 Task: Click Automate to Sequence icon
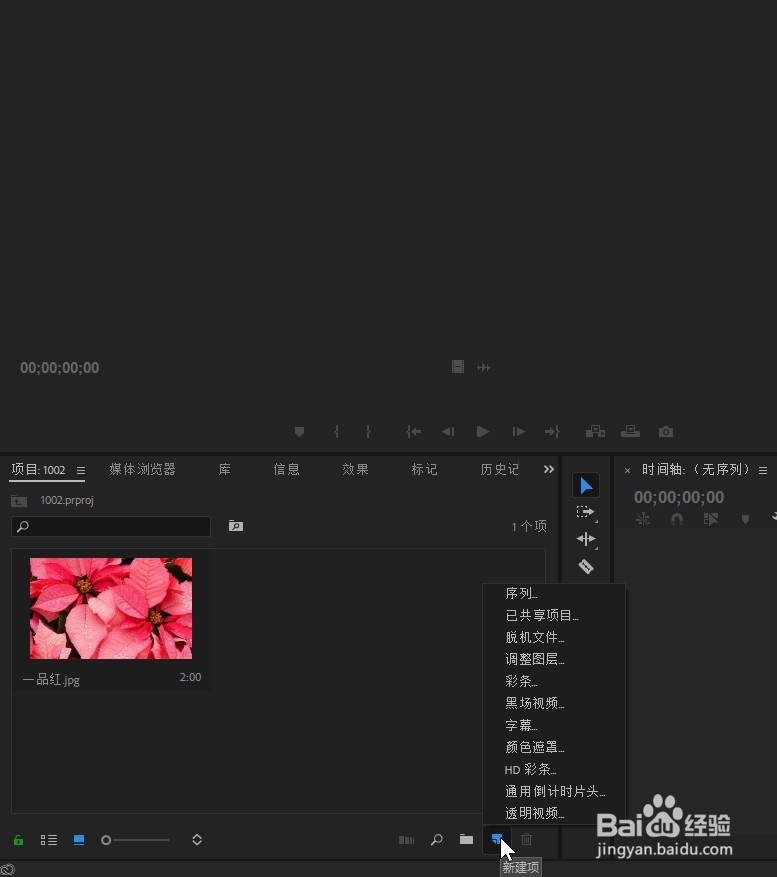point(406,840)
